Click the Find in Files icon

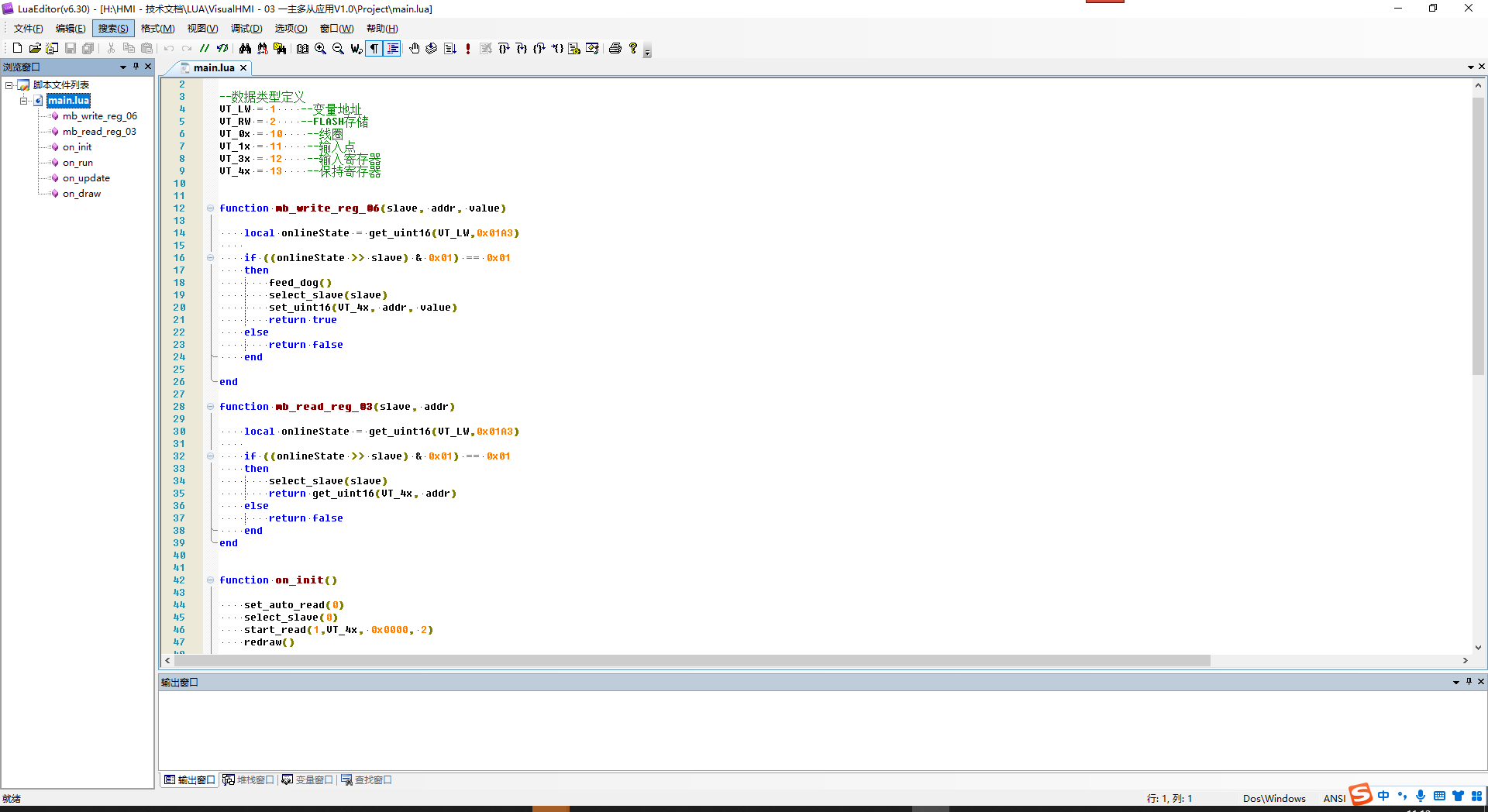click(x=281, y=48)
